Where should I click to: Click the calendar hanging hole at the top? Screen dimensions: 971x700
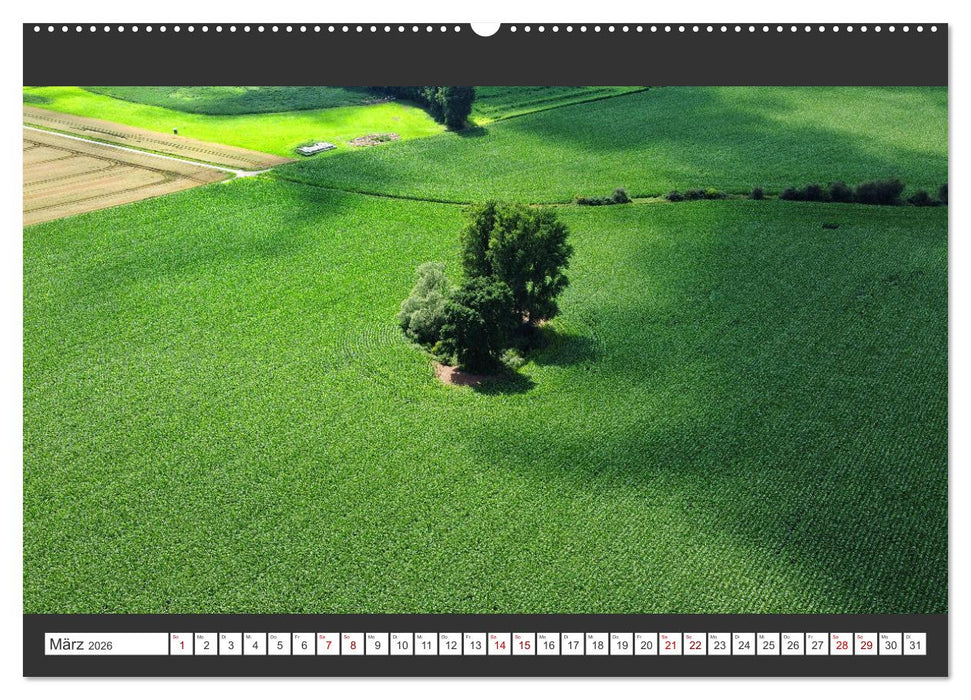click(485, 28)
